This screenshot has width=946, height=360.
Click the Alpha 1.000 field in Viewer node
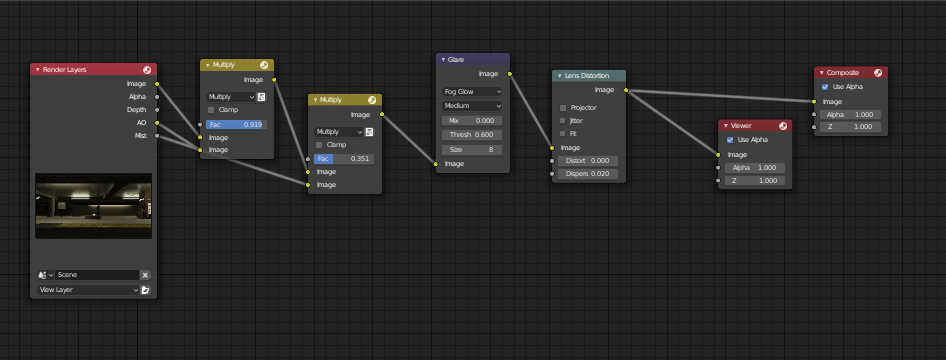click(755, 168)
